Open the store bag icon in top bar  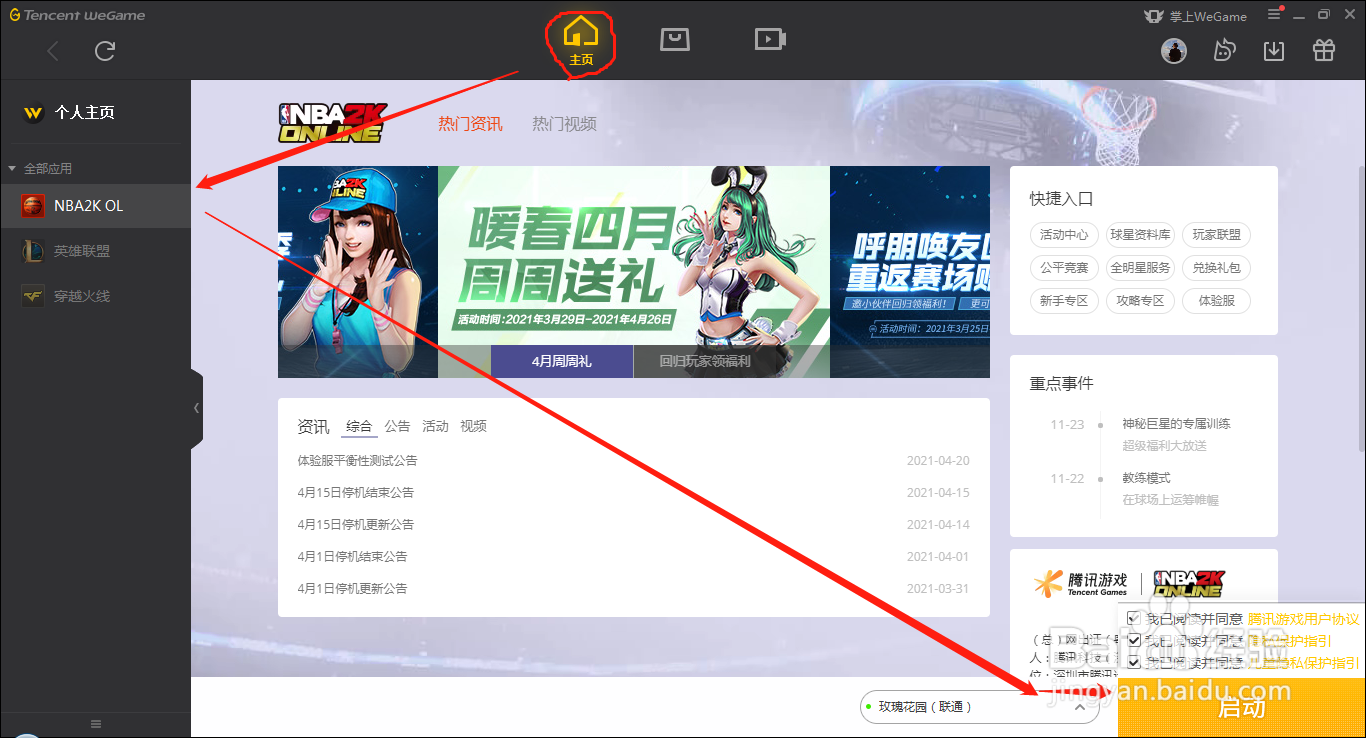pyautogui.click(x=675, y=39)
